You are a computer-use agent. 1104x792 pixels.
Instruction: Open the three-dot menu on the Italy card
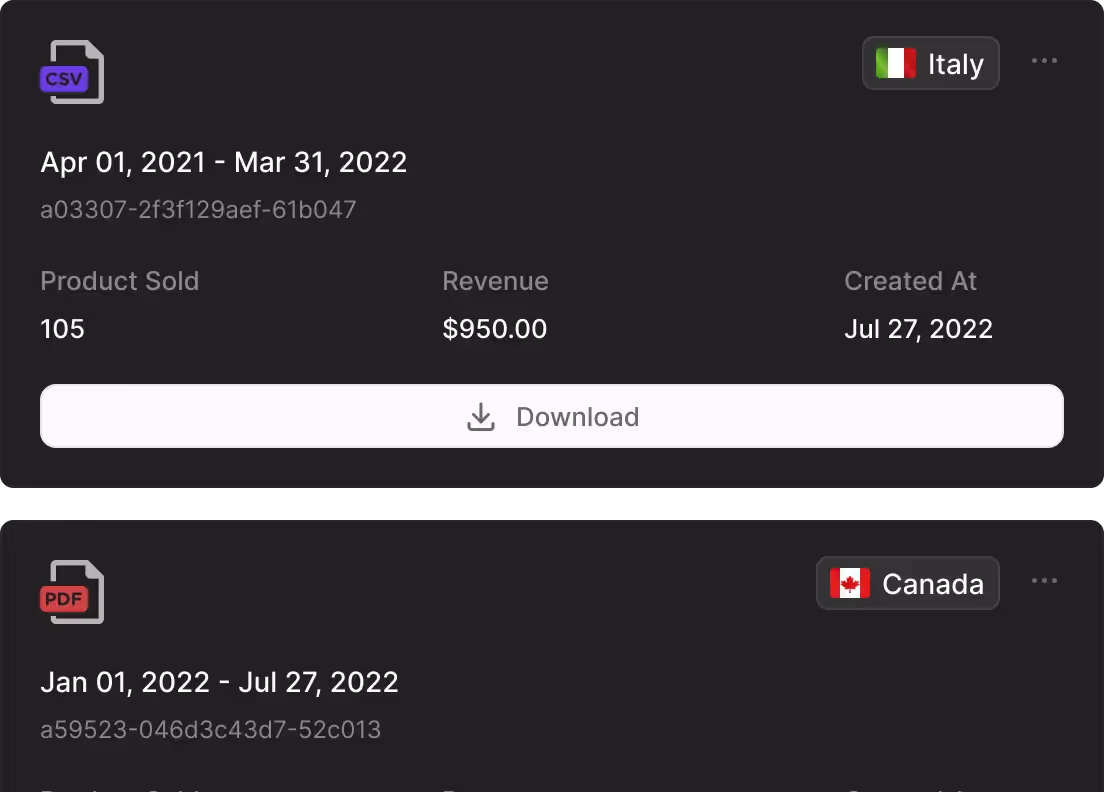[x=1044, y=61]
